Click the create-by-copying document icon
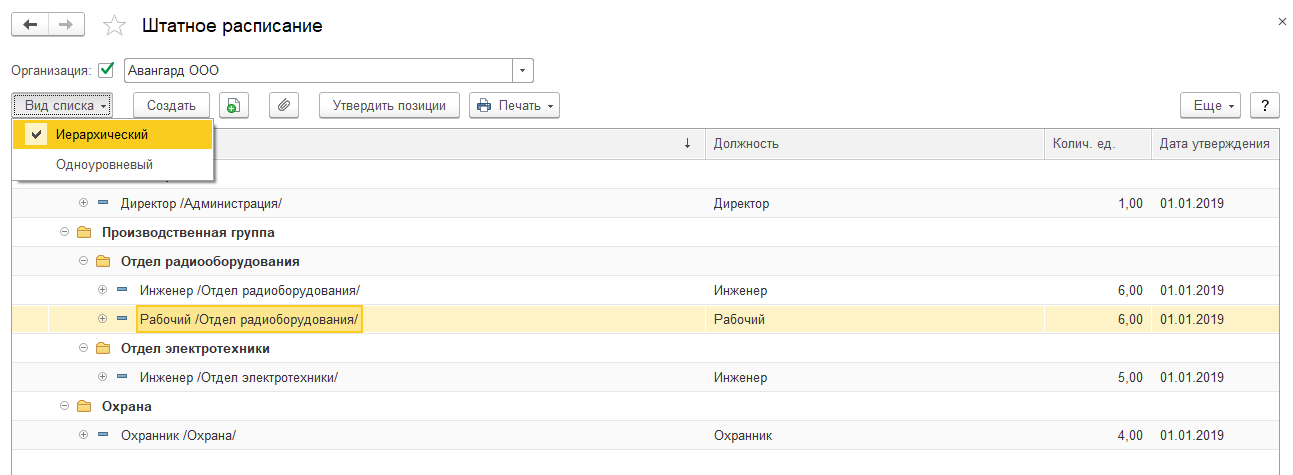Viewport: 1293px width, 475px height. pyautogui.click(x=233, y=105)
